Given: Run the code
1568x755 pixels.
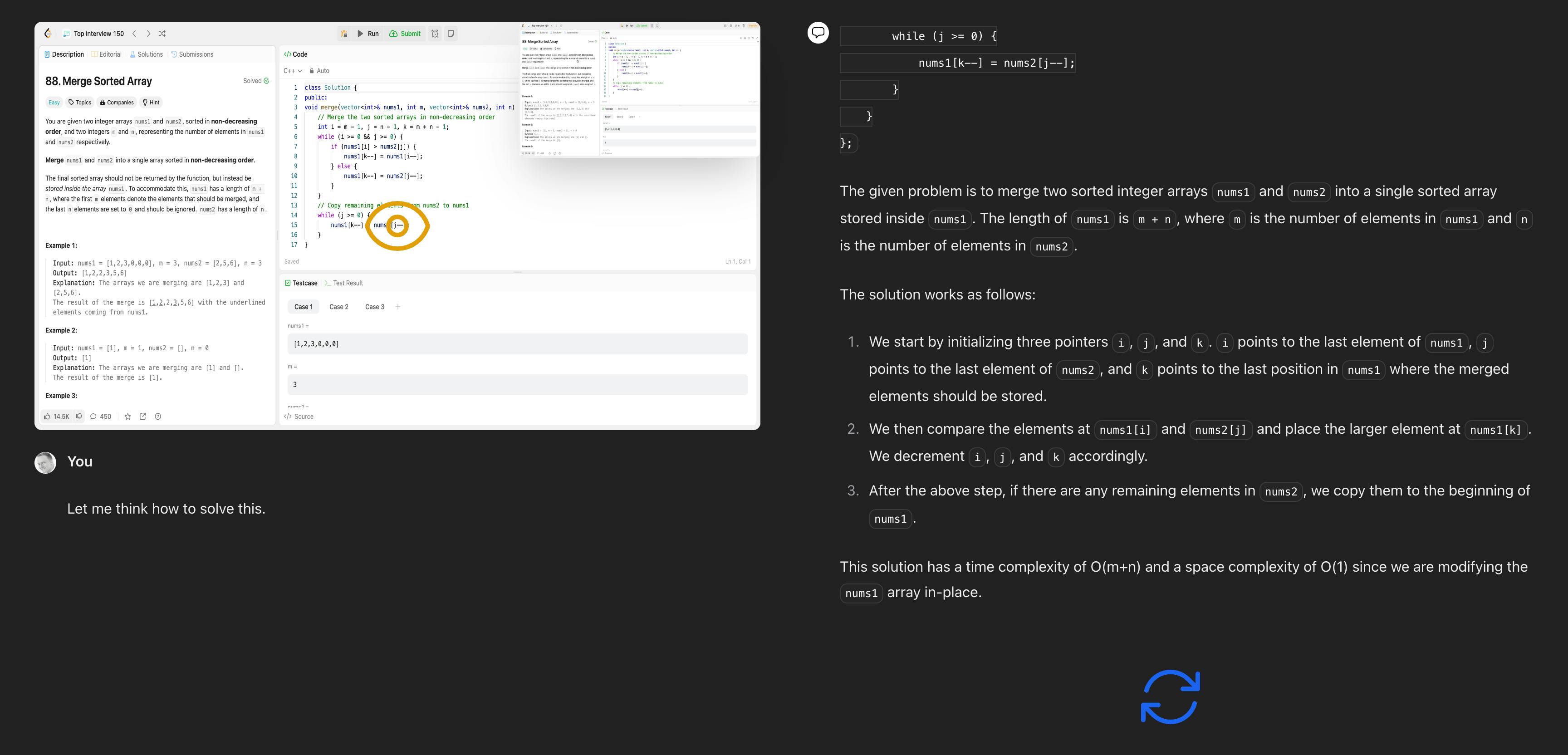Looking at the screenshot, I should point(367,34).
